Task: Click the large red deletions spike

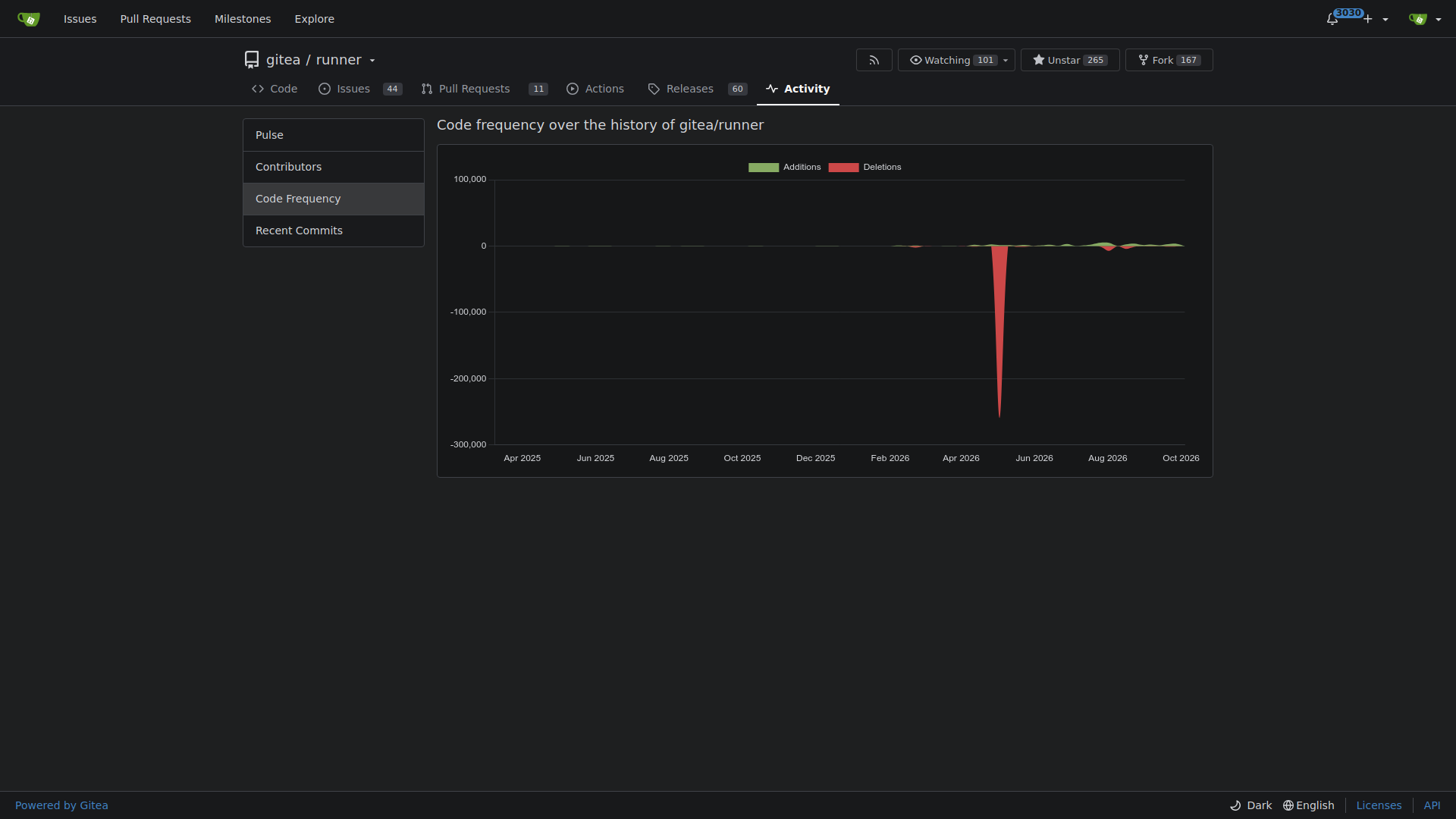Action: click(999, 318)
